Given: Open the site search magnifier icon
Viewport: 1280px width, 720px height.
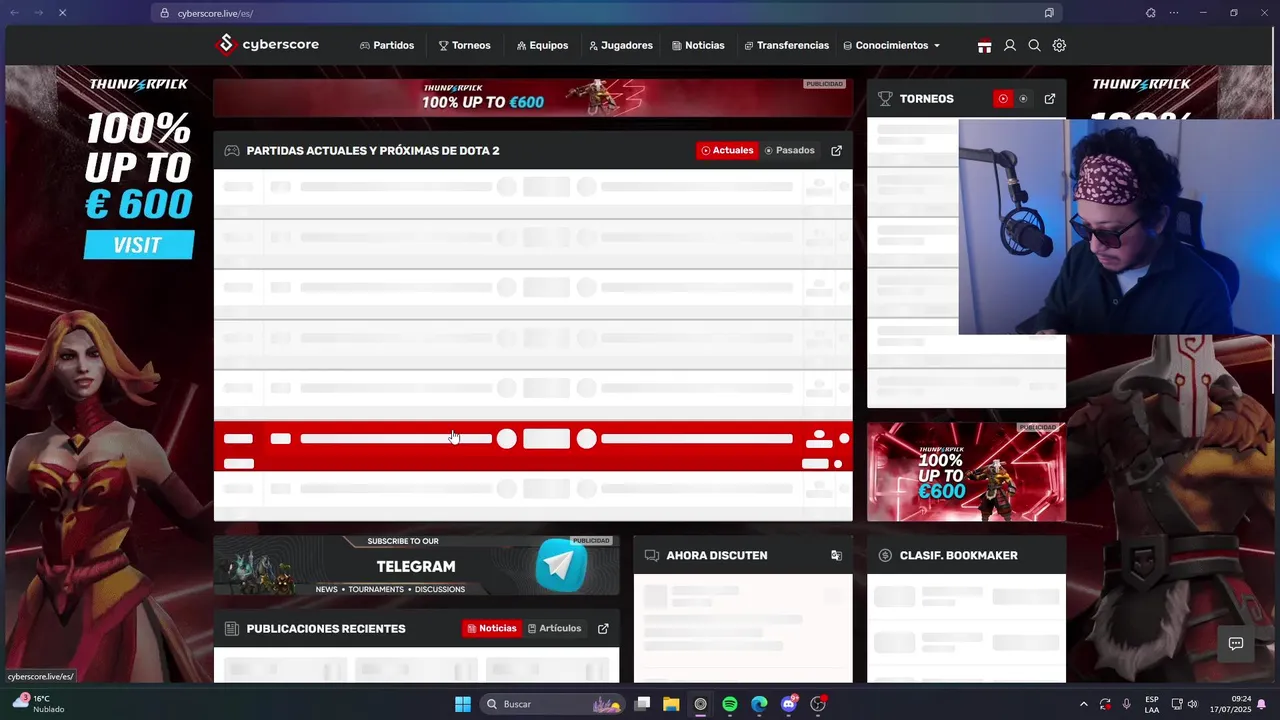Looking at the screenshot, I should (1035, 46).
